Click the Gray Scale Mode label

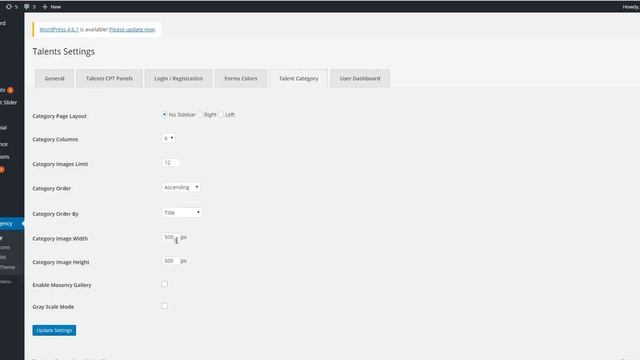tap(53, 307)
